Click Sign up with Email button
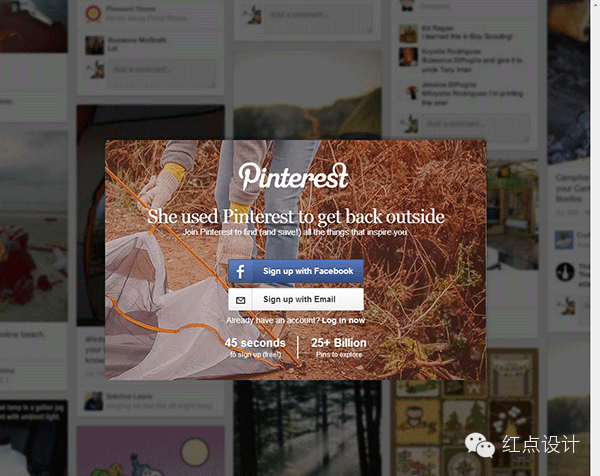 click(x=296, y=299)
